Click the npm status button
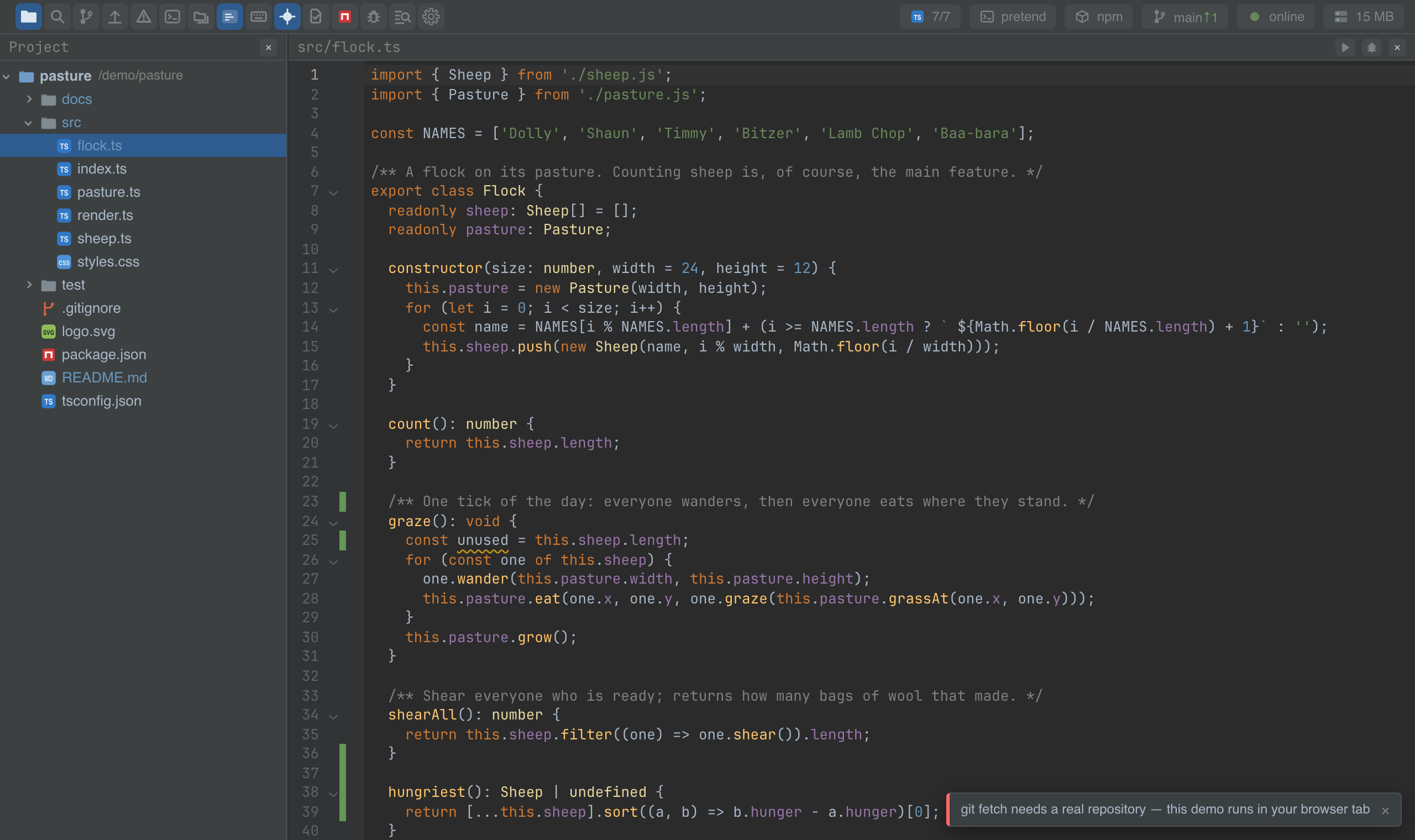The width and height of the screenshot is (1415, 840). [x=1099, y=17]
